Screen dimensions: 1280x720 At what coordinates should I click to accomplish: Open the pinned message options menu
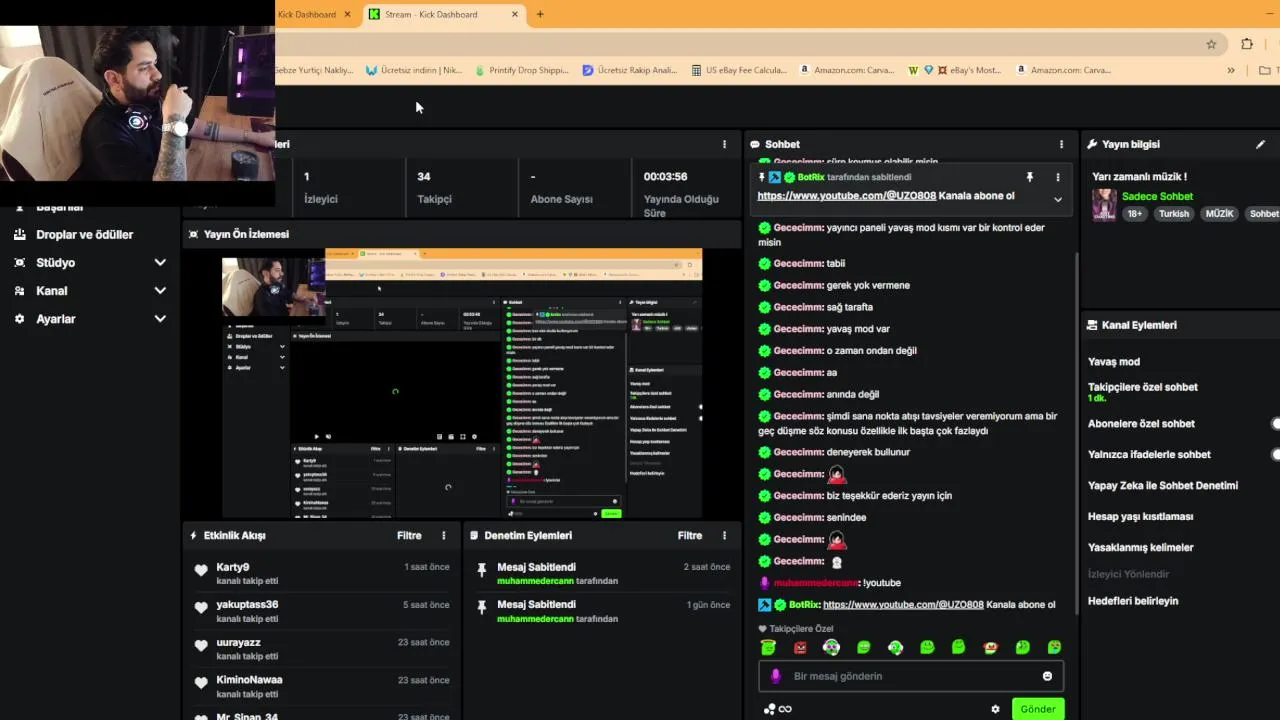click(1058, 177)
